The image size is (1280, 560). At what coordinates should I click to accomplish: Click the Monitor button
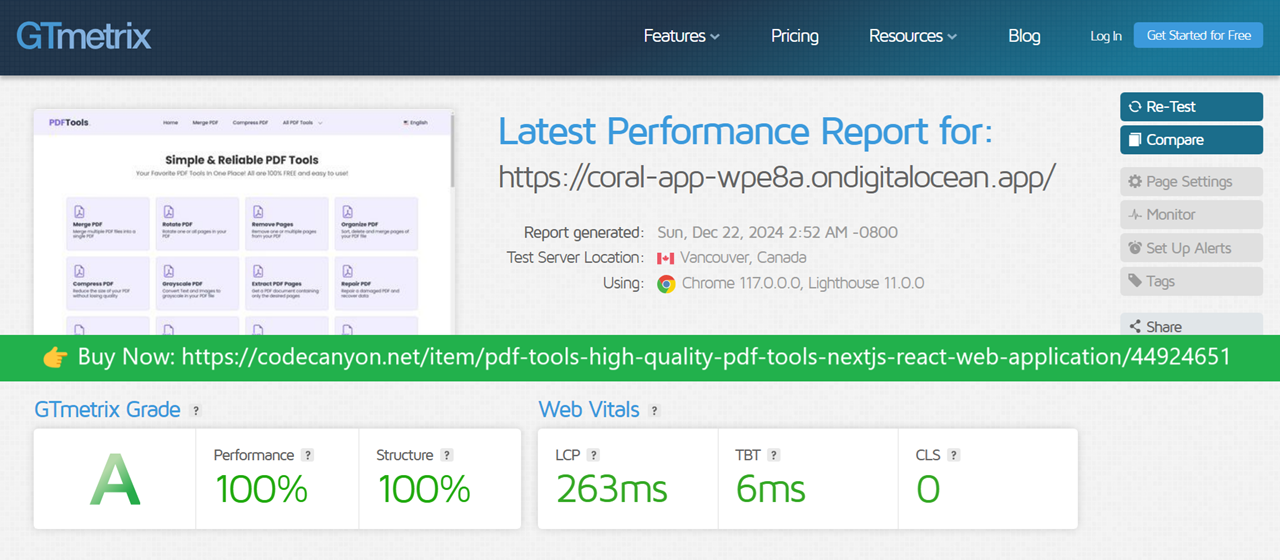point(1191,215)
